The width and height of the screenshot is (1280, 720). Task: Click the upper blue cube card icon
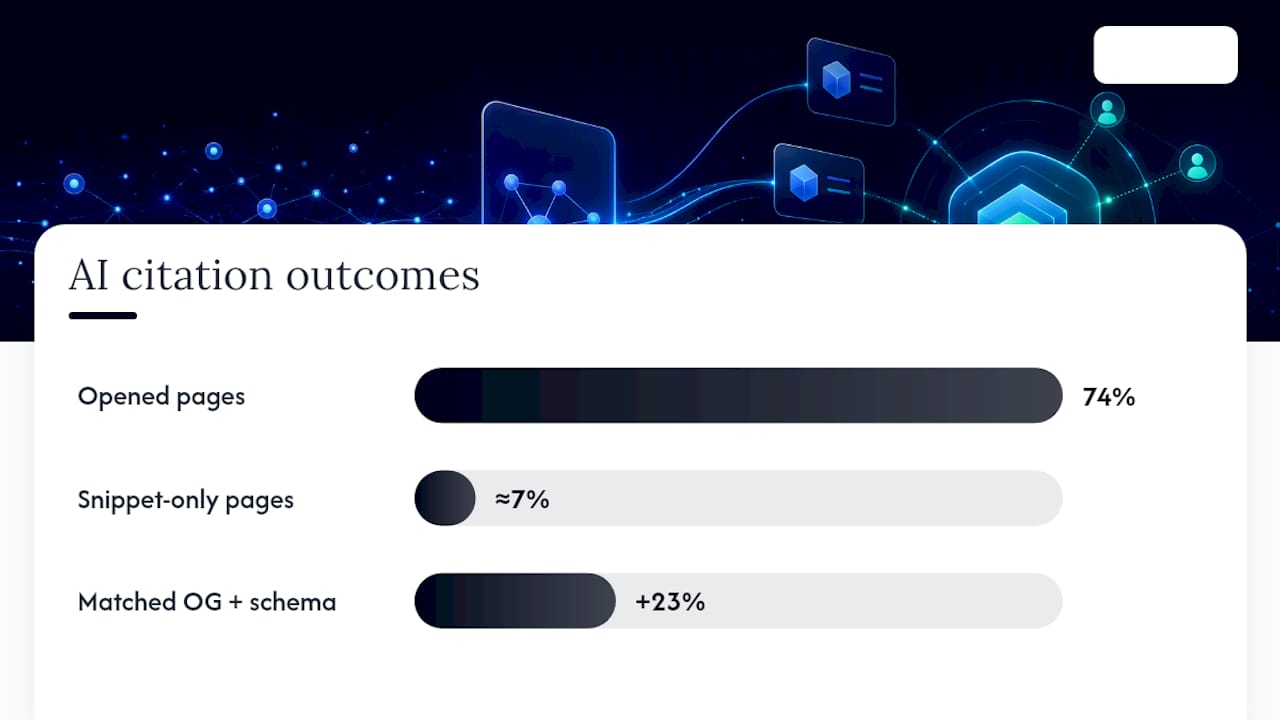[x=850, y=82]
